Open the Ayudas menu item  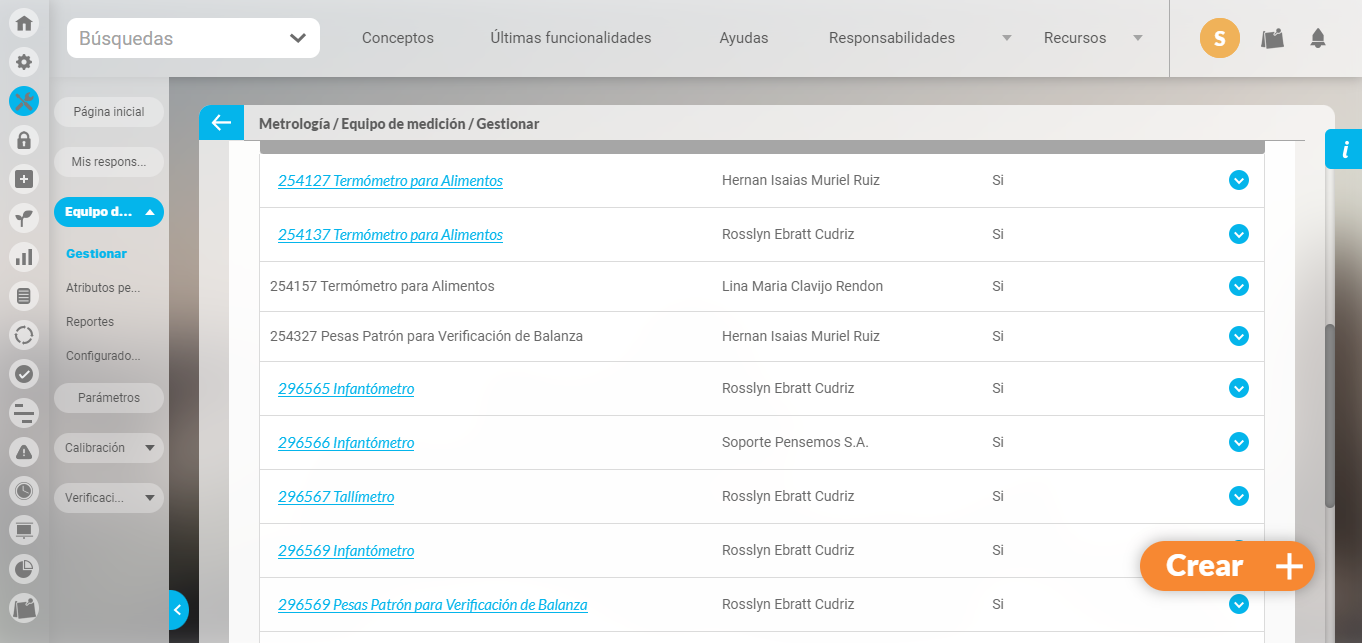point(743,38)
